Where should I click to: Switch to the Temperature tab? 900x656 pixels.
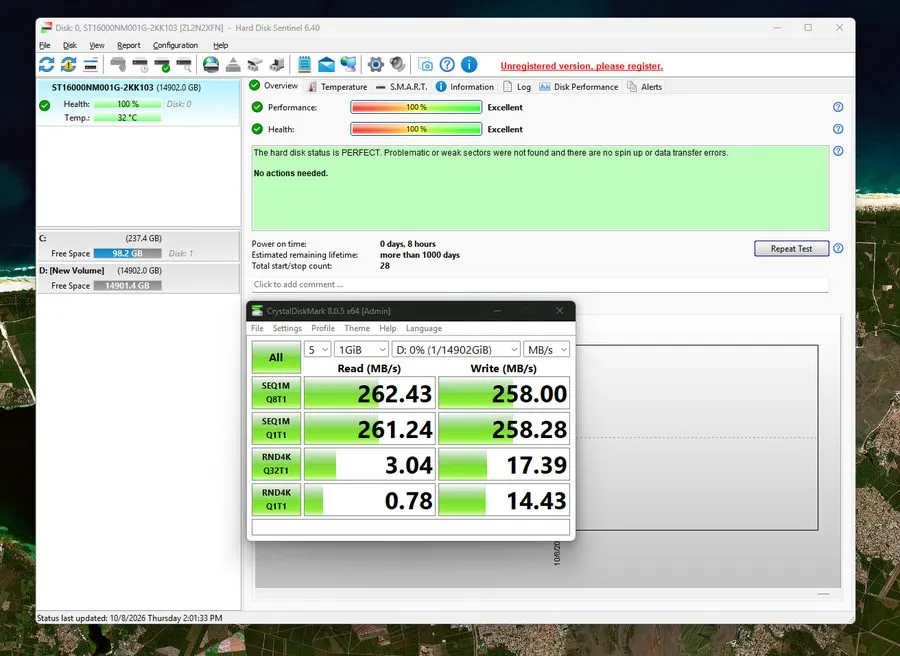coord(338,87)
